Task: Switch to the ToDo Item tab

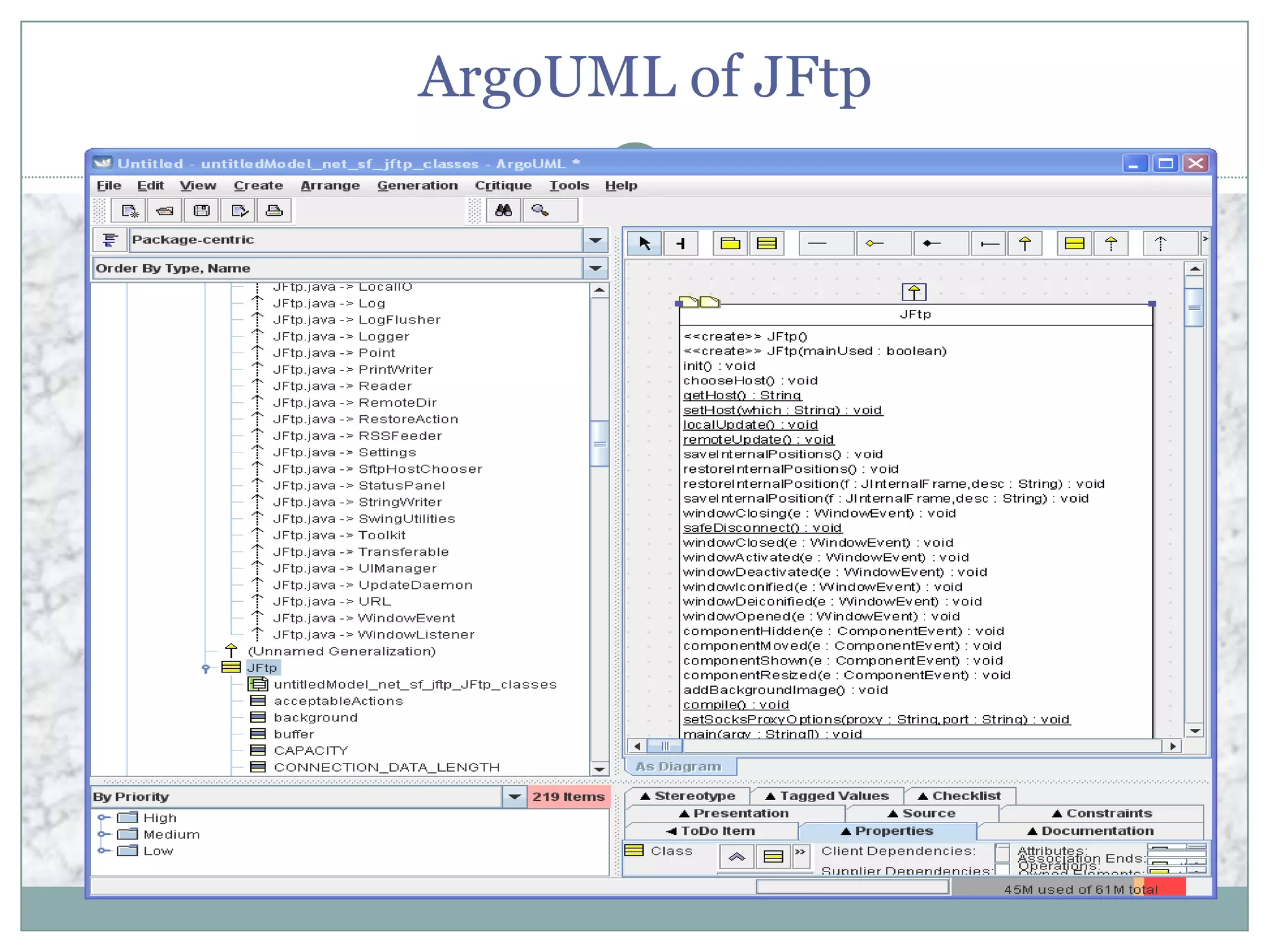Action: tap(711, 831)
